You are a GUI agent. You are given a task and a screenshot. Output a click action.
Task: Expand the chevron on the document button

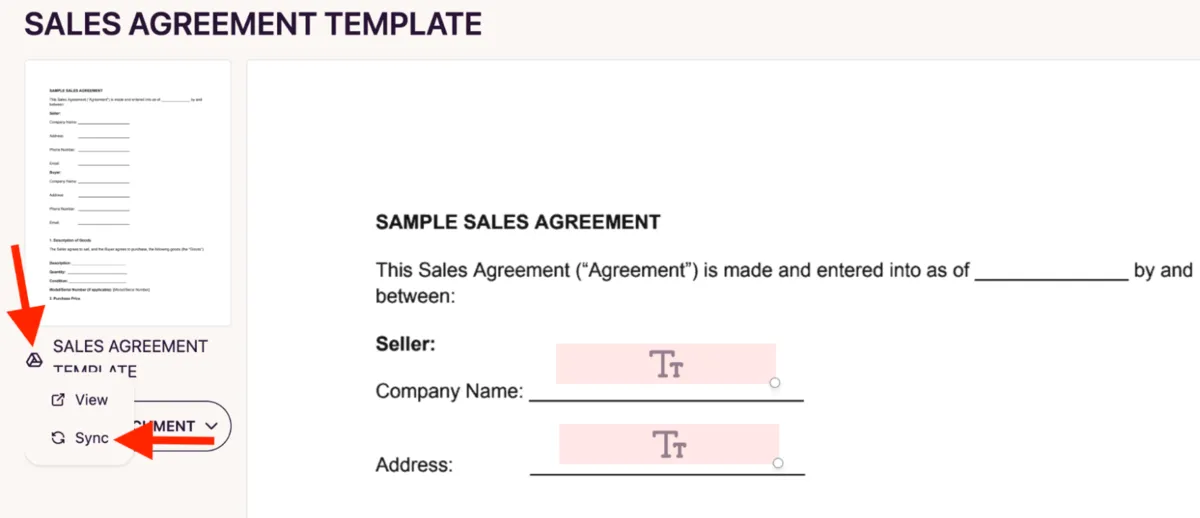[211, 426]
